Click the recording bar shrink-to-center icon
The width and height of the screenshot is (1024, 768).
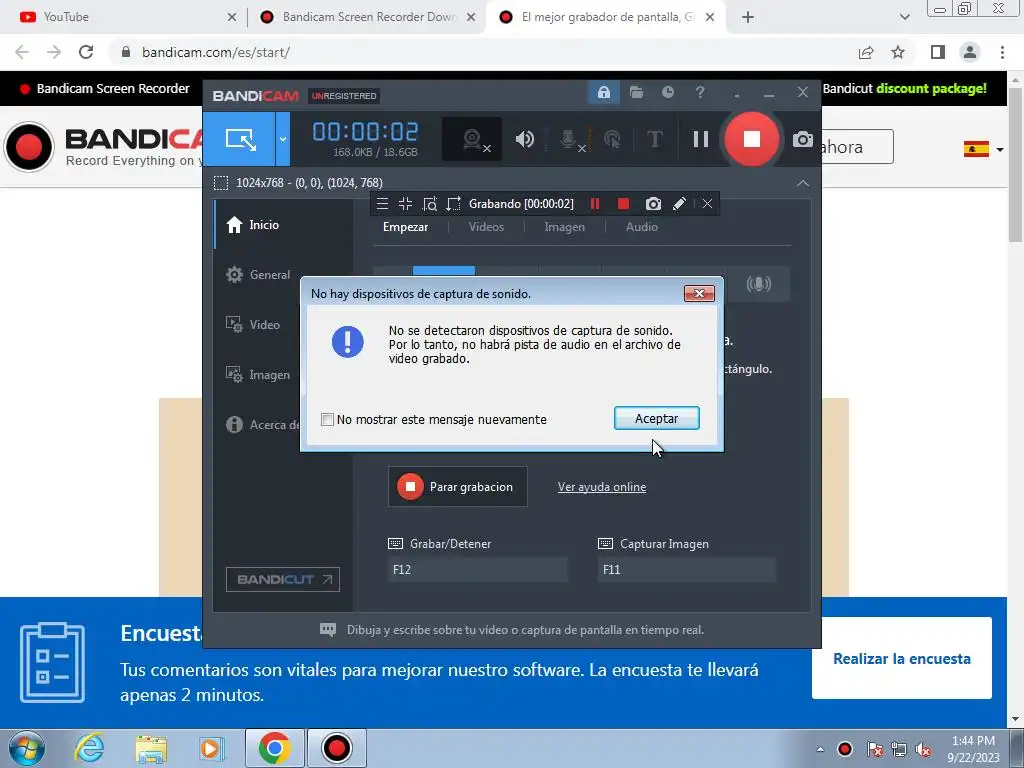pyautogui.click(x=406, y=204)
